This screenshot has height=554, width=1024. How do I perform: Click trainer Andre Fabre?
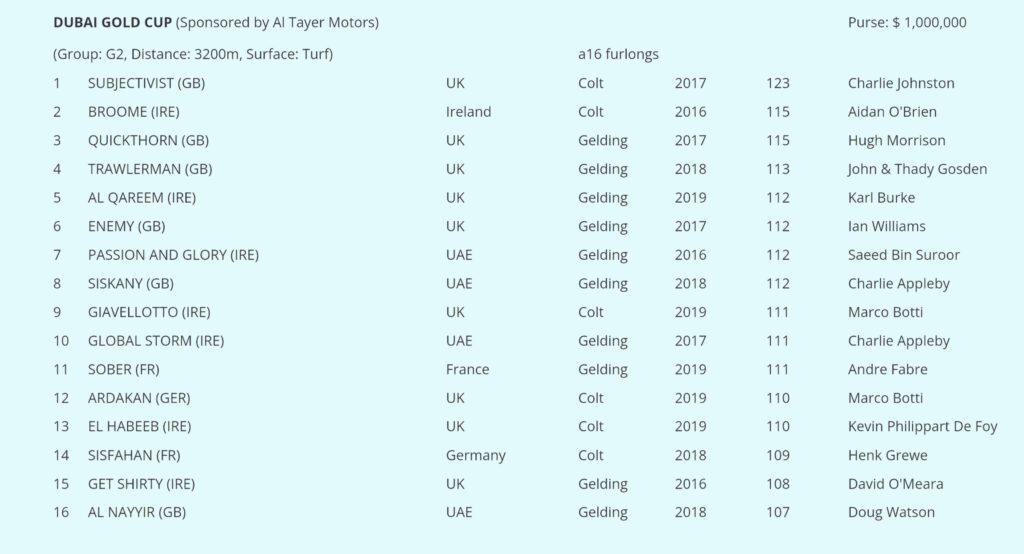[888, 369]
